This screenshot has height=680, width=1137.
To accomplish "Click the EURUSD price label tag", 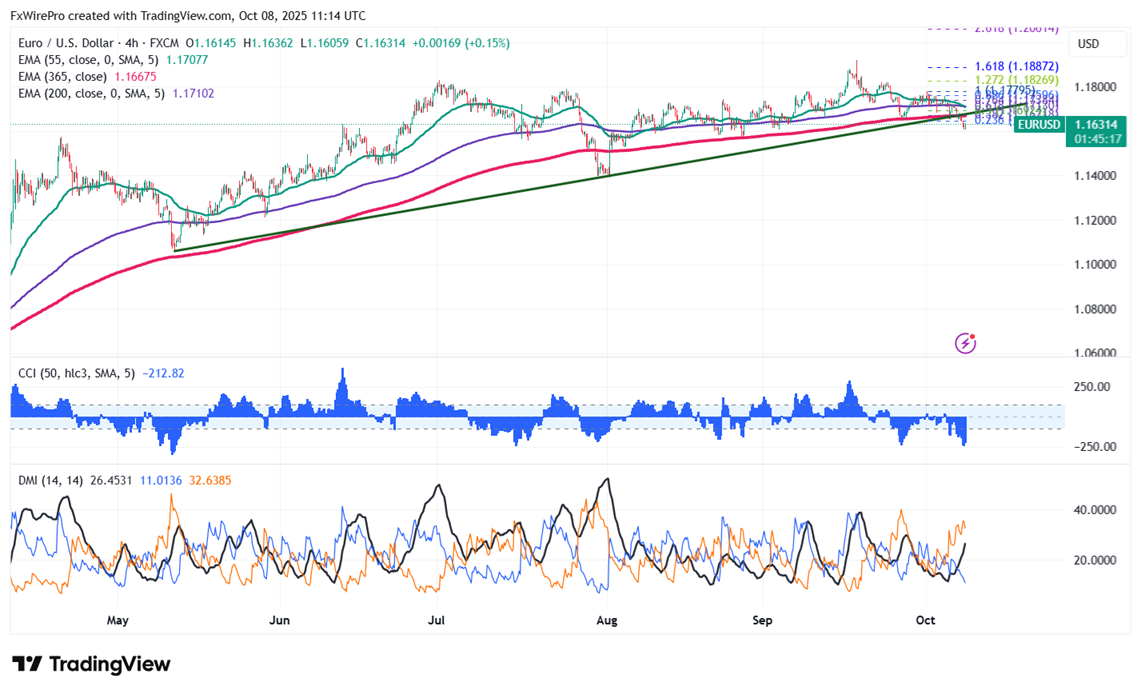I will tap(1039, 125).
